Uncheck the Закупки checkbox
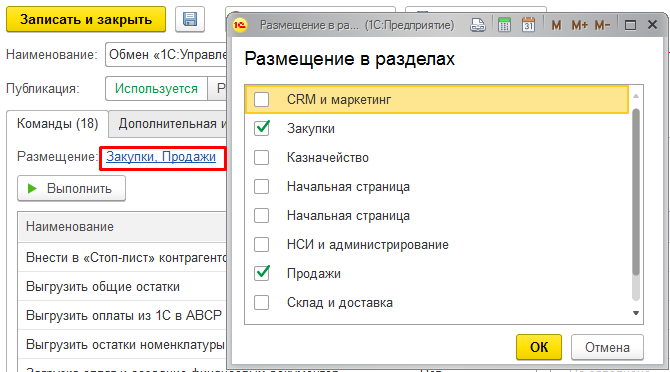Image resolution: width=670 pixels, height=372 pixels. coord(262,128)
